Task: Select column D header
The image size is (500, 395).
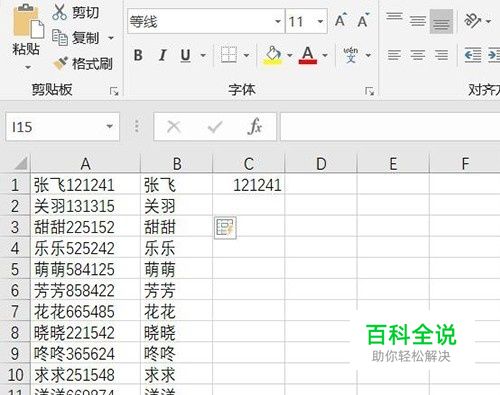Action: tap(321, 164)
